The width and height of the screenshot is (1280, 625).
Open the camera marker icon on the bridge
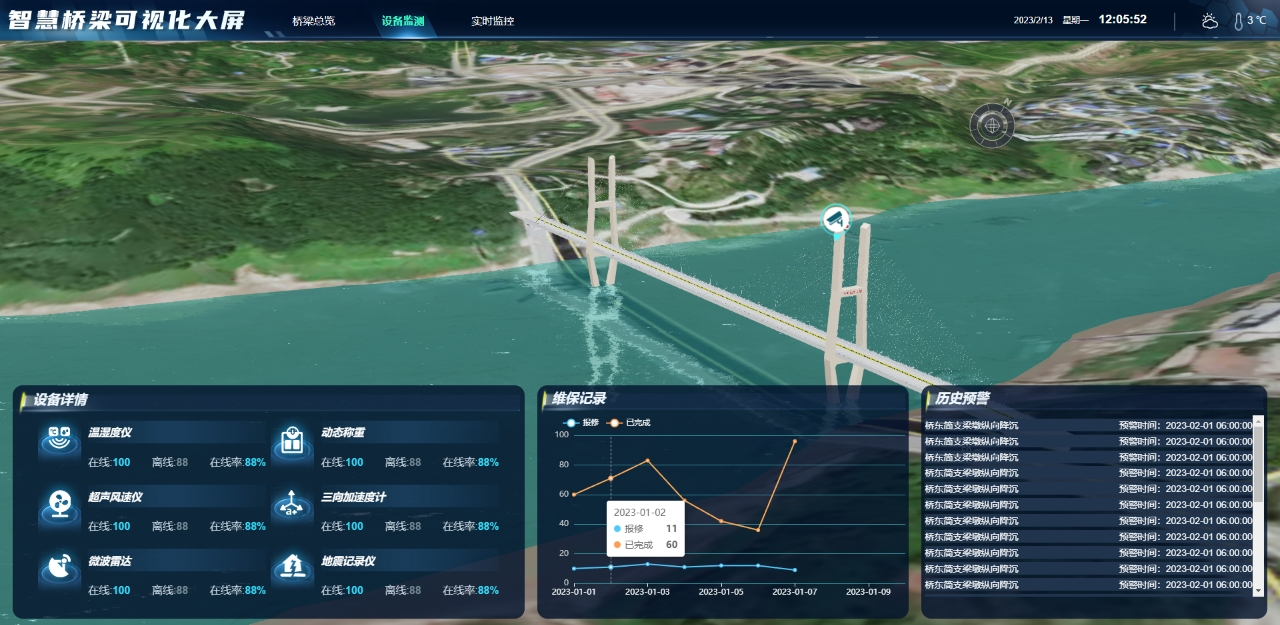835,218
